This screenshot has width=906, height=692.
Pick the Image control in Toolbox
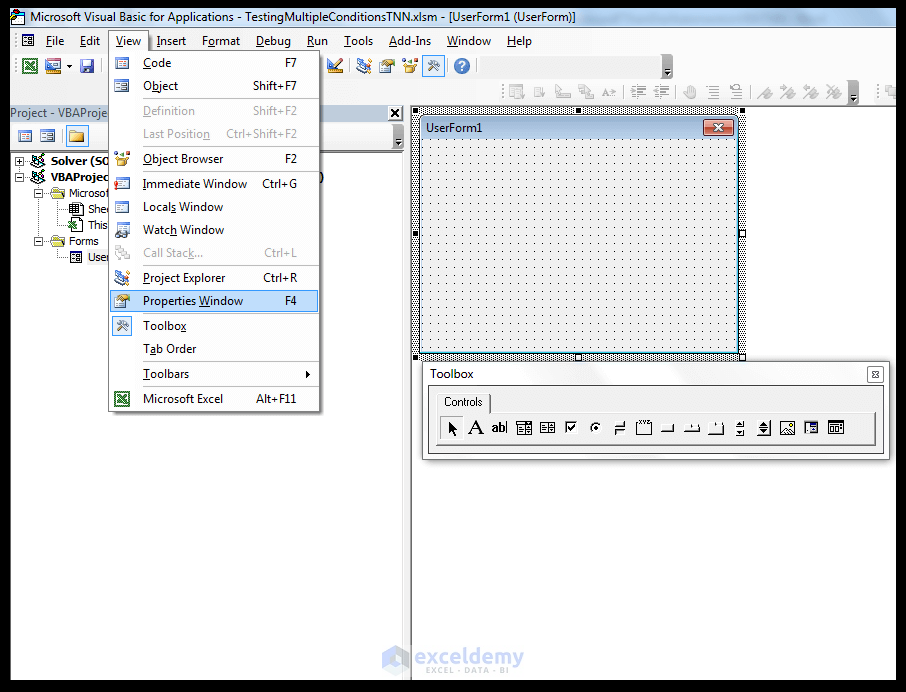pos(788,428)
